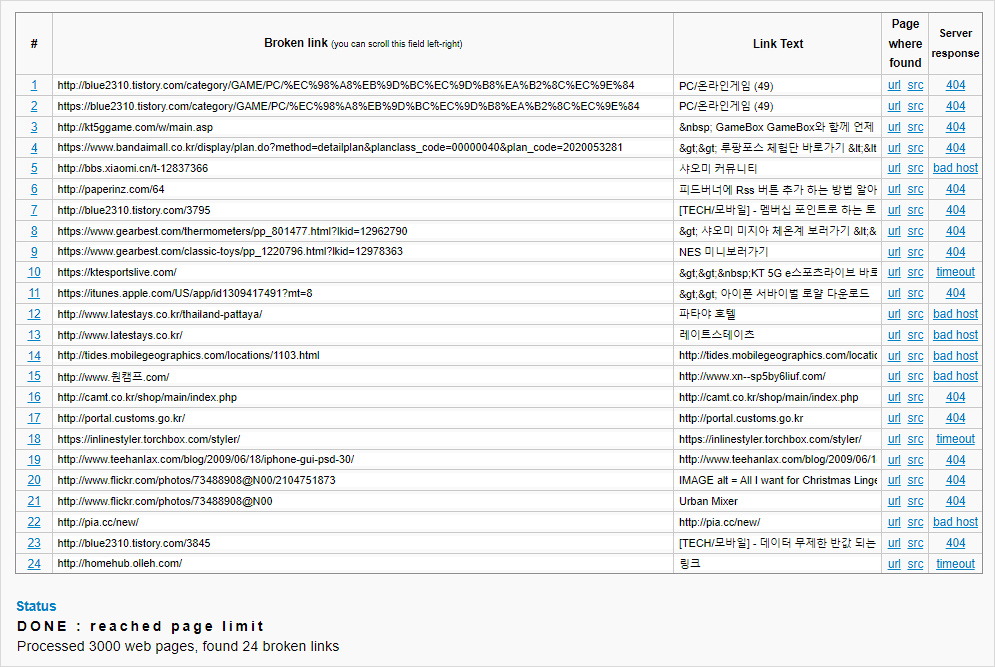Screen dimensions: 995x667
Task: Click url link in row 1
Action: (894, 85)
